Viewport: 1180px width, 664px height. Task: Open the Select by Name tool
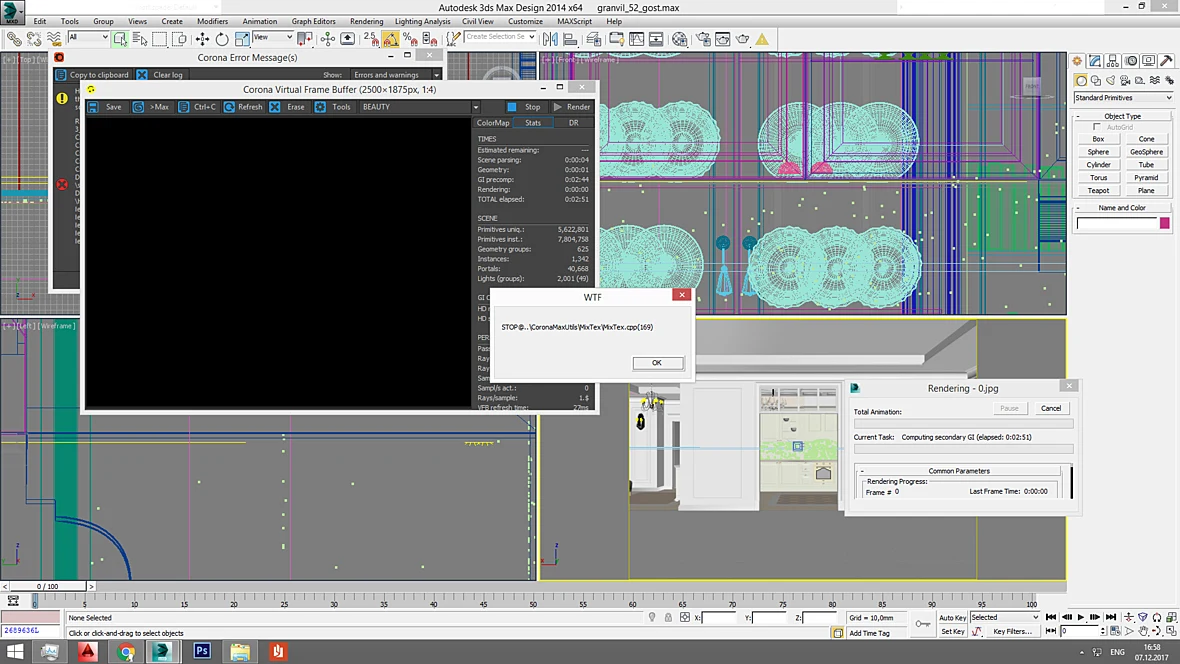pyautogui.click(x=140, y=38)
